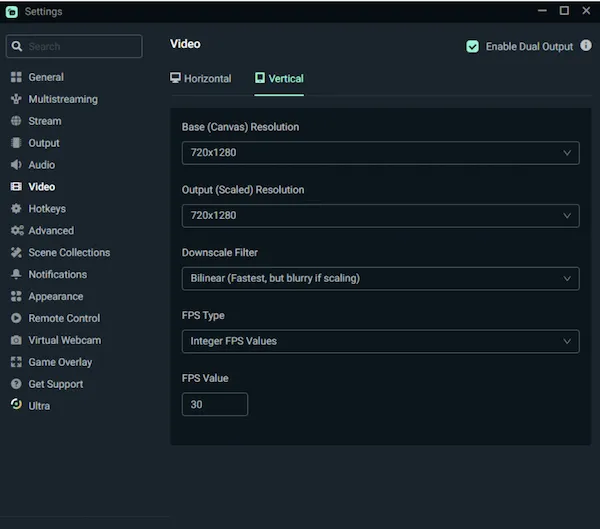Click the Remote Control play icon

click(x=16, y=318)
